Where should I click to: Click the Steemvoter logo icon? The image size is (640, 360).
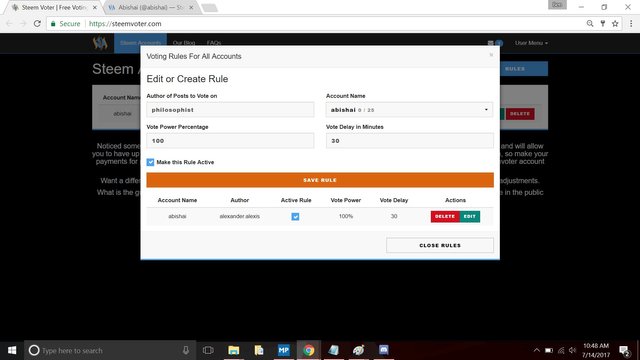pos(100,42)
